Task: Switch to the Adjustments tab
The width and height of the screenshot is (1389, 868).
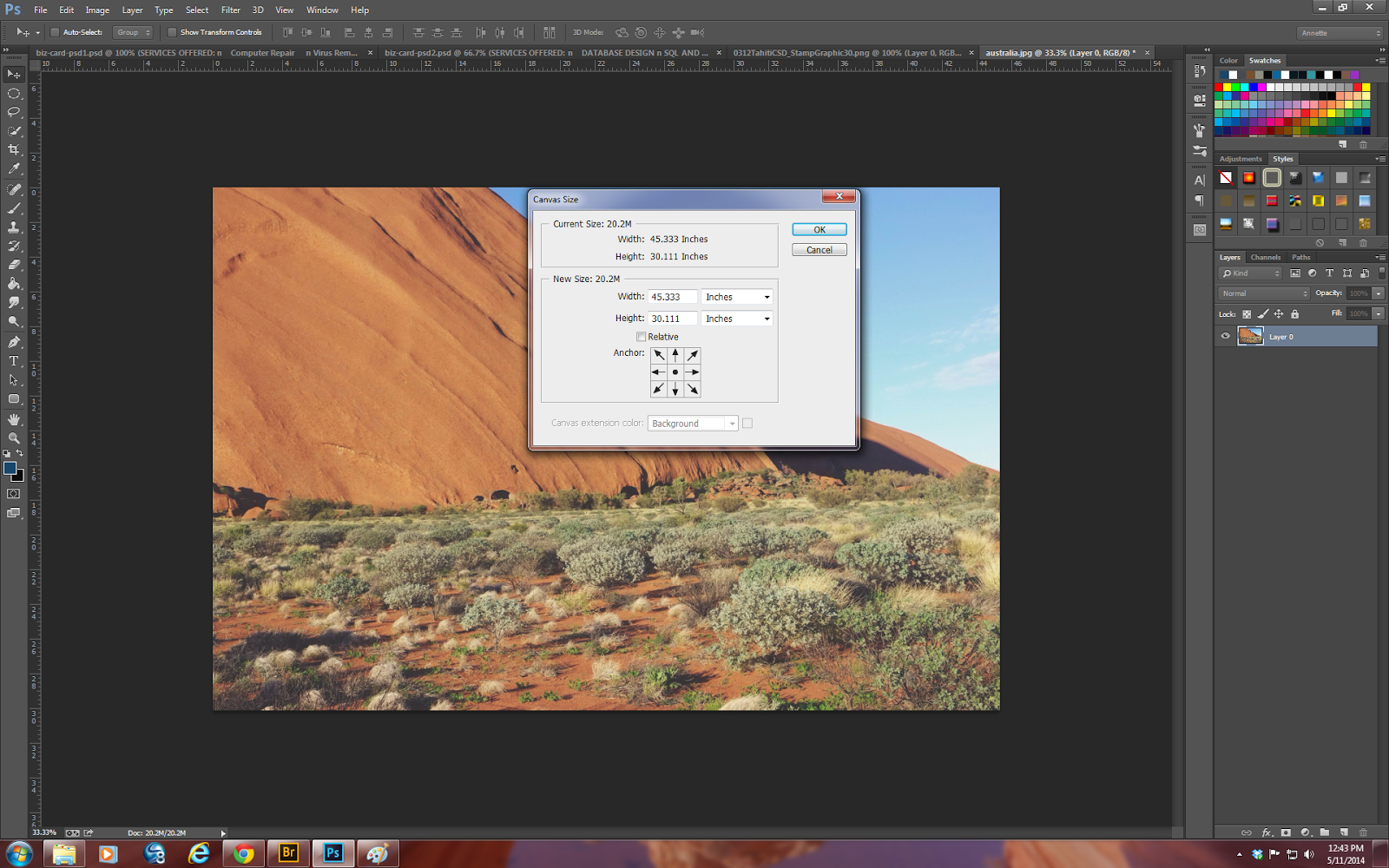Action: (1241, 159)
